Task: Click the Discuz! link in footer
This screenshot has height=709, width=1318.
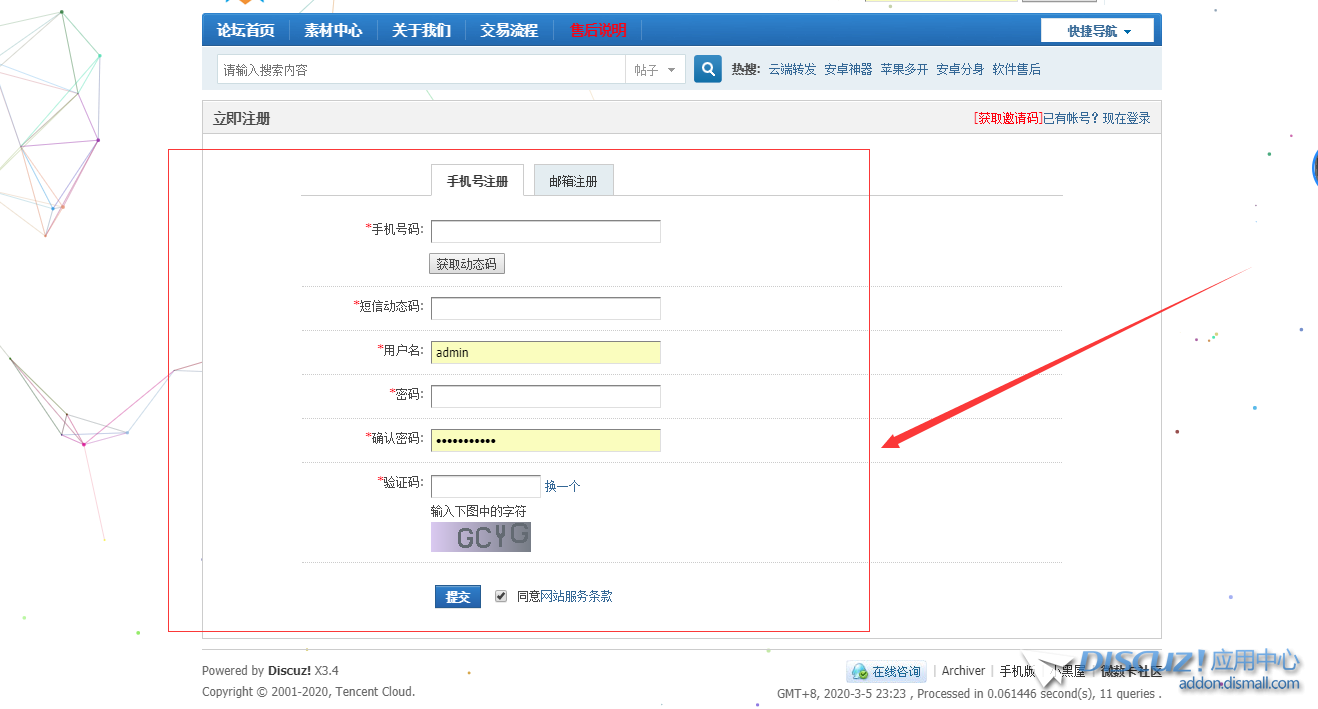Action: click(x=290, y=671)
